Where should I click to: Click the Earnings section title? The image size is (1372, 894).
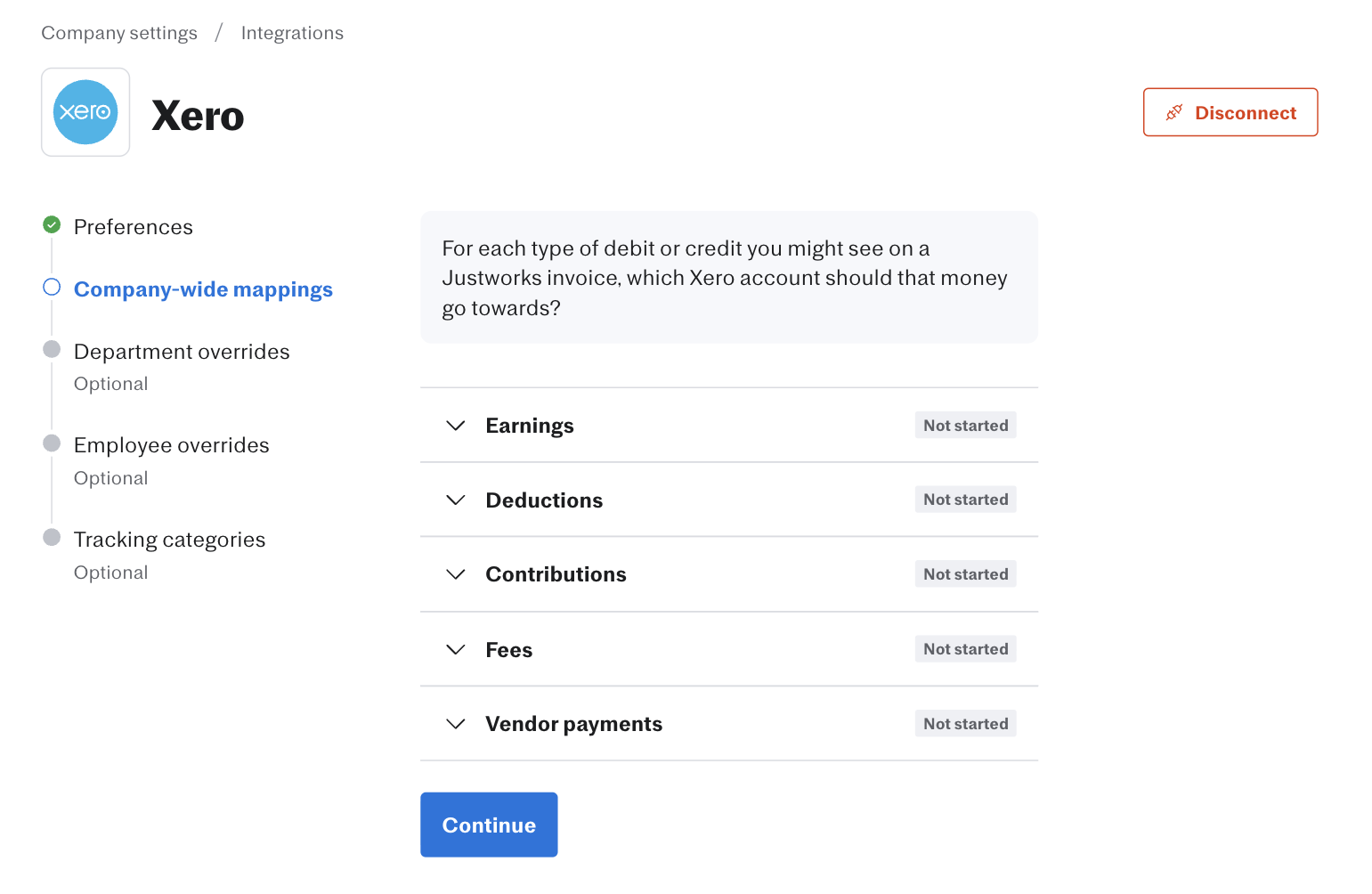tap(530, 426)
